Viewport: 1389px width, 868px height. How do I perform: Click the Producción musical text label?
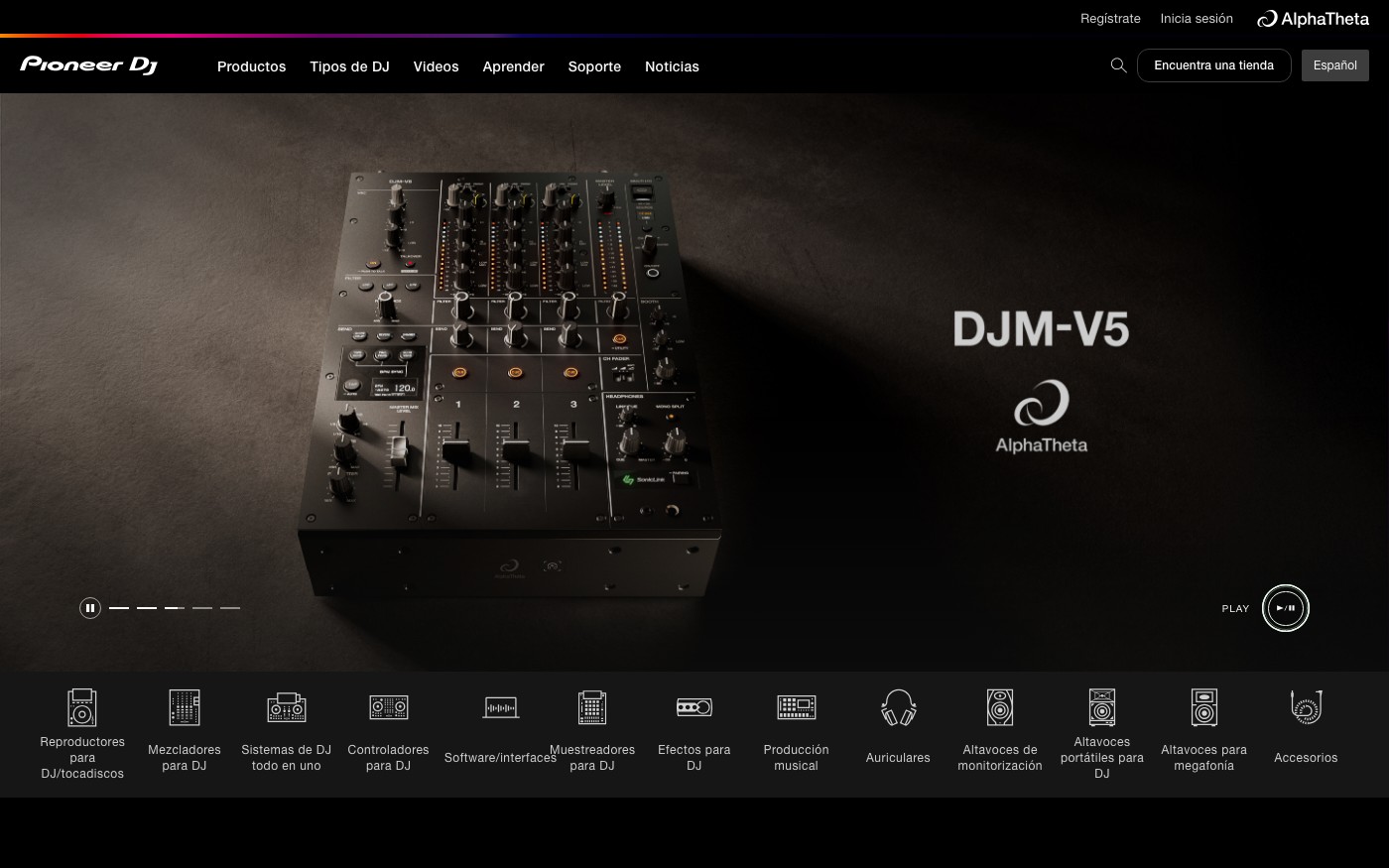[x=796, y=758]
